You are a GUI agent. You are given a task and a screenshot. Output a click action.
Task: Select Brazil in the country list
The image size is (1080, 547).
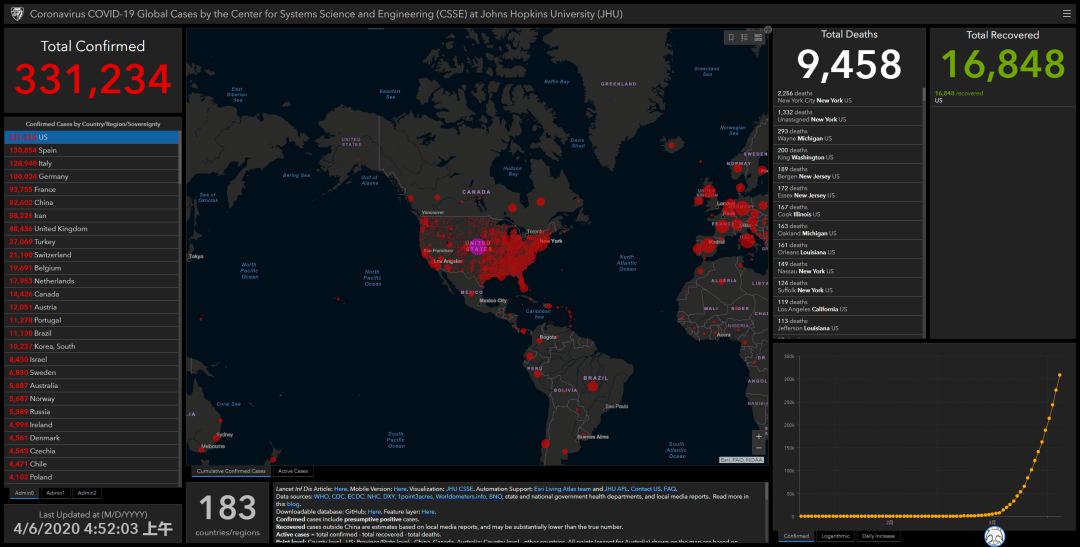point(92,333)
